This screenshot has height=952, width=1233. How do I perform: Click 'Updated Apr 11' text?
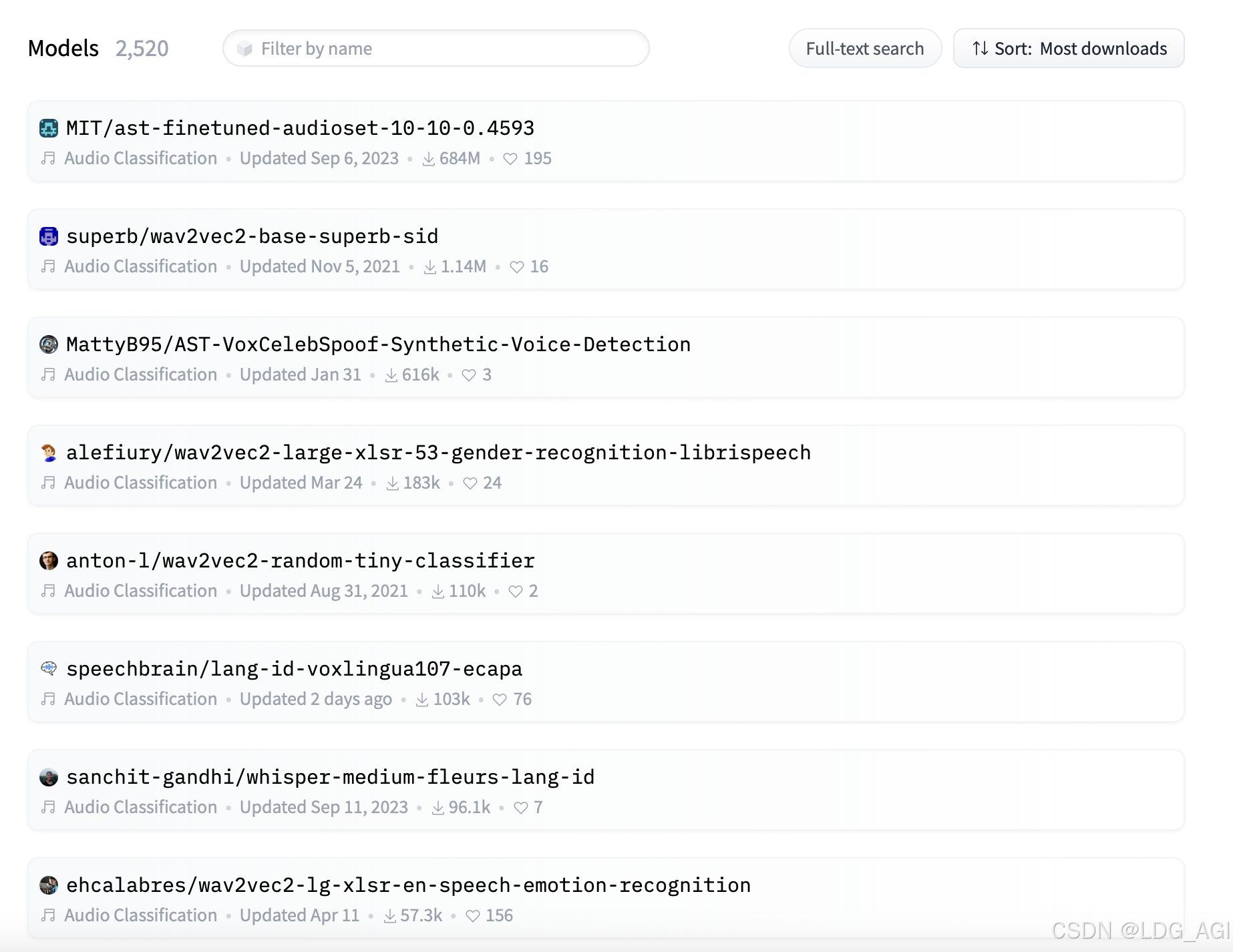(x=300, y=915)
